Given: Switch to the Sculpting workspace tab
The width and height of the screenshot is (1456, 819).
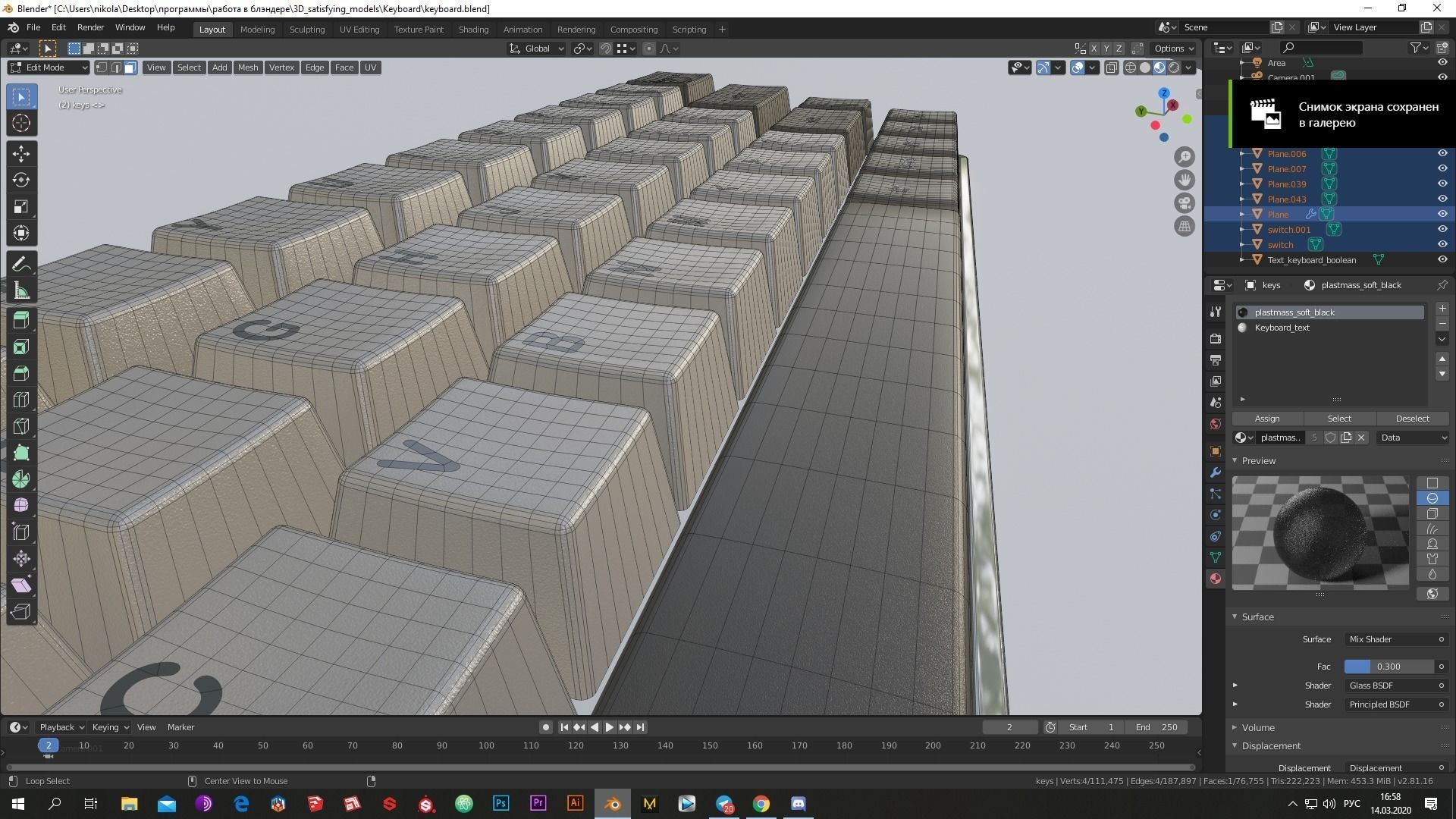Looking at the screenshot, I should coord(306,30).
